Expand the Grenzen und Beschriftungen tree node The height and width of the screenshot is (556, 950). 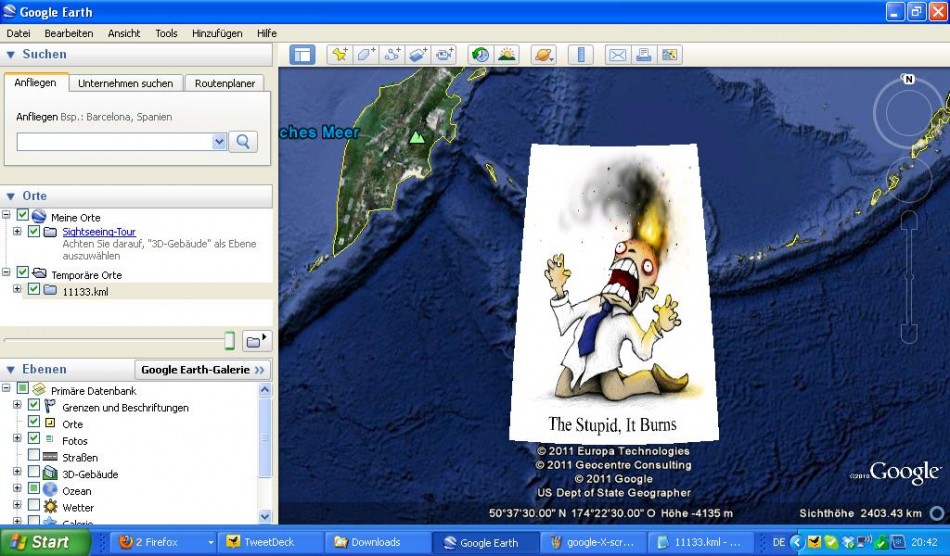coord(17,406)
